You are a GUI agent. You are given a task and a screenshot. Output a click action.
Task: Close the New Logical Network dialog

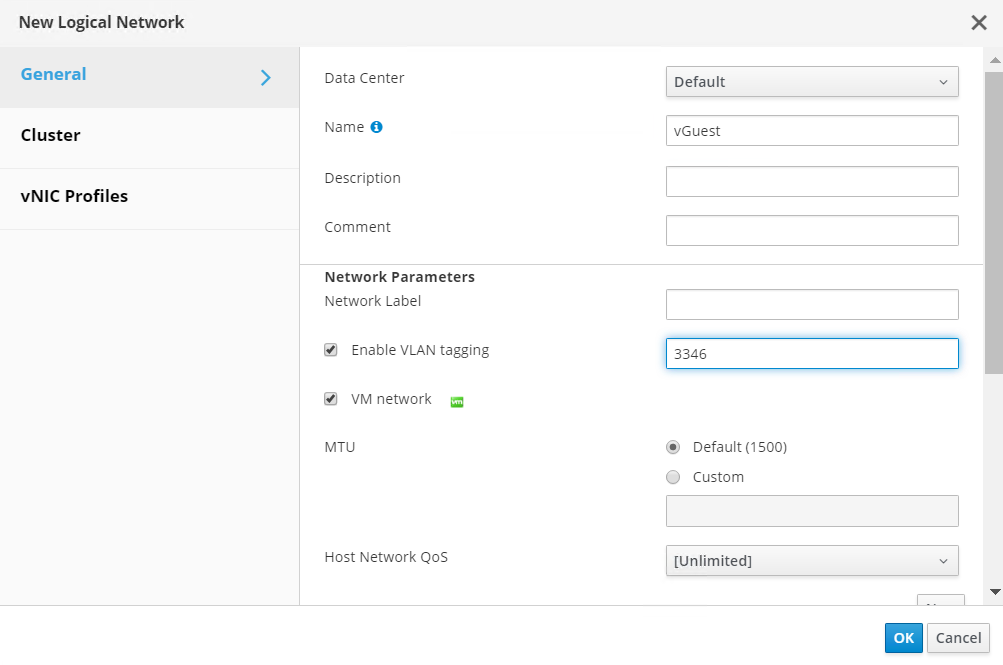pos(979,23)
